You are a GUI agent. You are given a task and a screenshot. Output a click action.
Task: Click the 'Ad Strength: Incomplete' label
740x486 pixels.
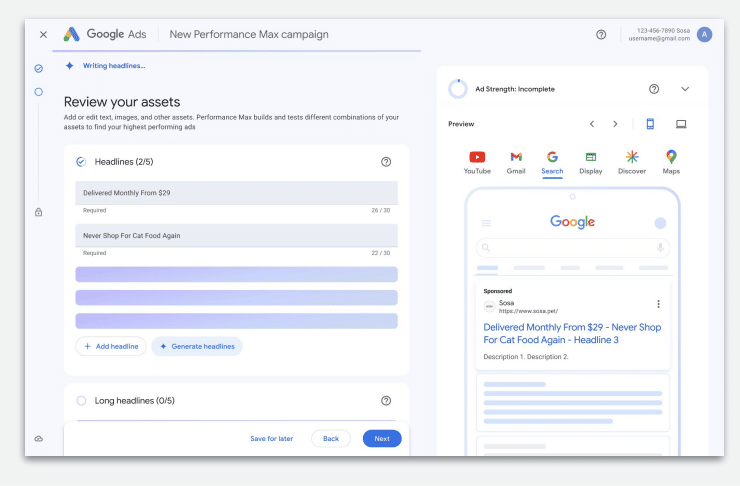(x=515, y=89)
